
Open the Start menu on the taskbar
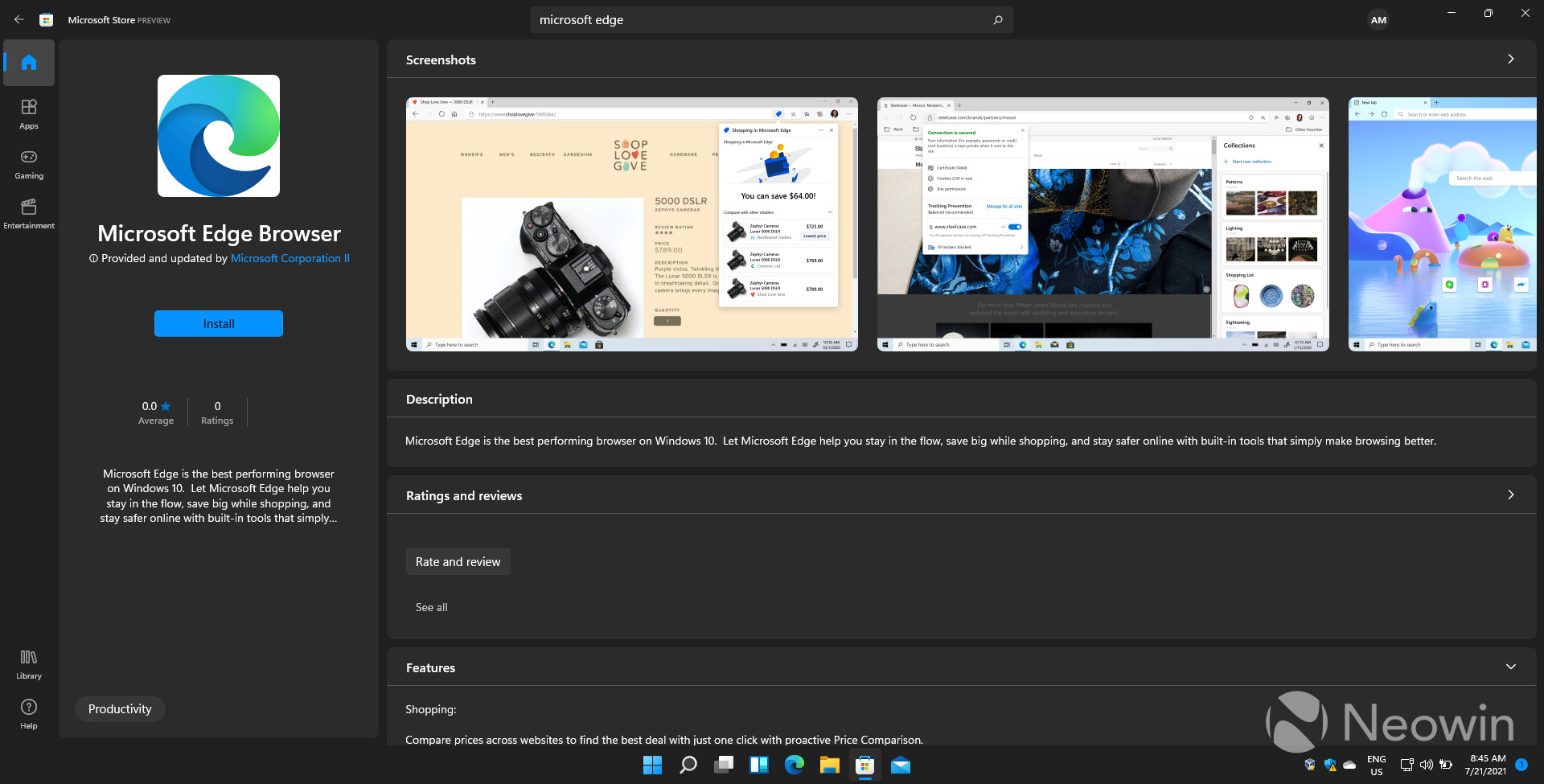[x=651, y=765]
